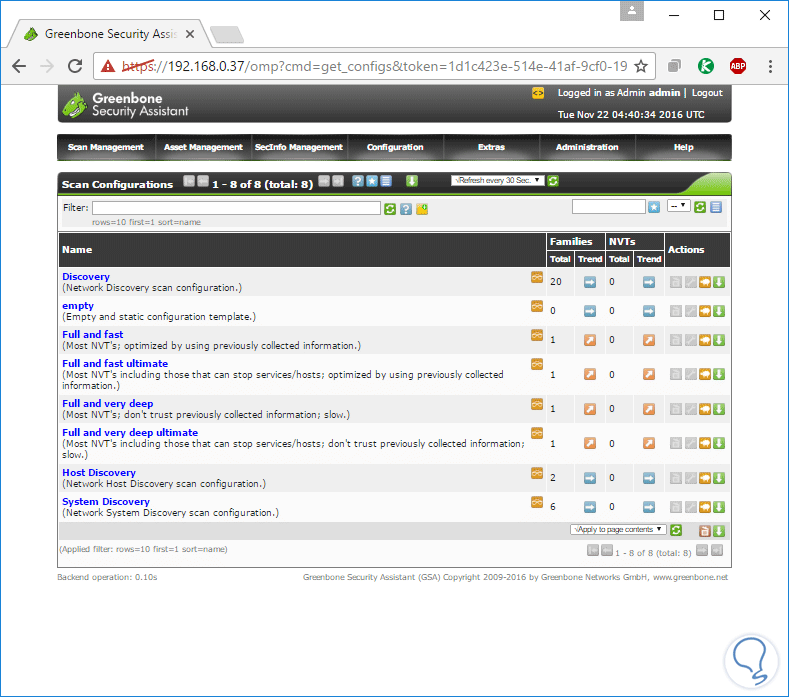Click the global-object icon of Host Discovery row
Image resolution: width=789 pixels, height=697 pixels.
[537, 474]
